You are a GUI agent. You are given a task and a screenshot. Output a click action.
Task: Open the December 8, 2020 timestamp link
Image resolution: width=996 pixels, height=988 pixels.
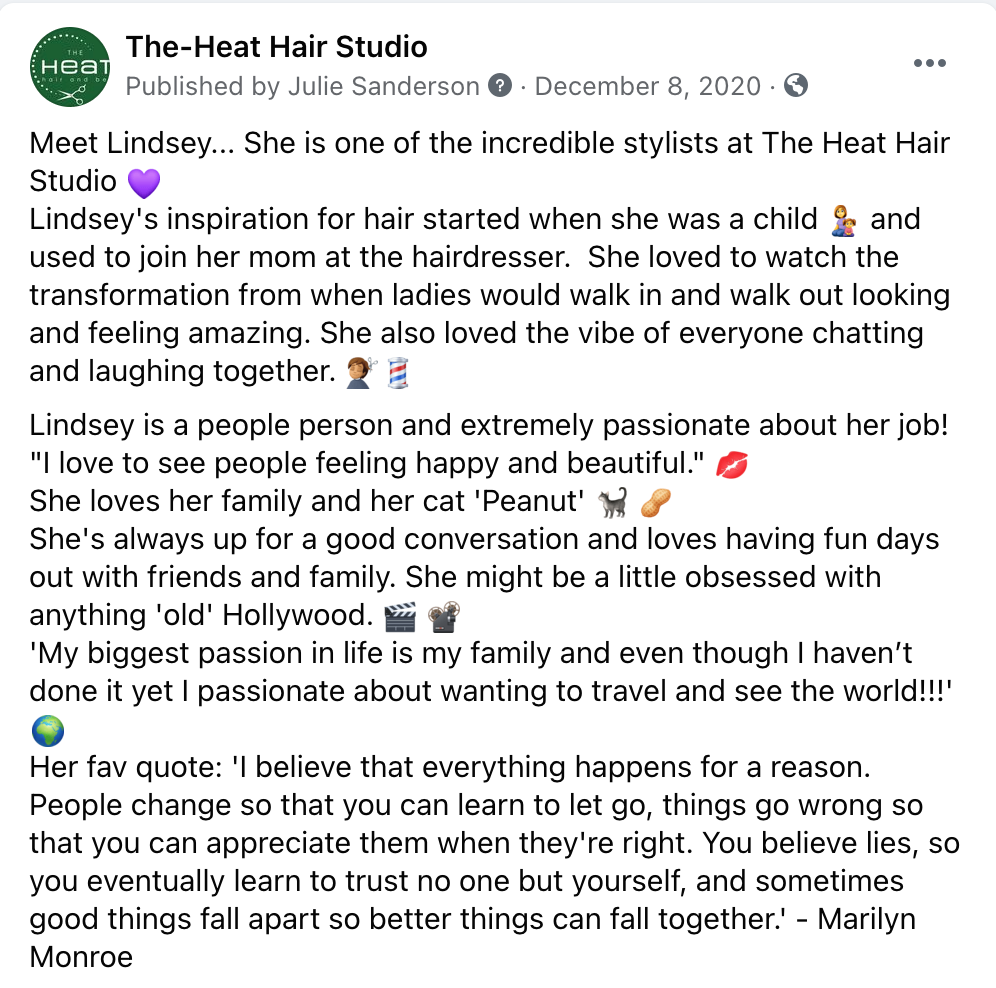tap(648, 86)
